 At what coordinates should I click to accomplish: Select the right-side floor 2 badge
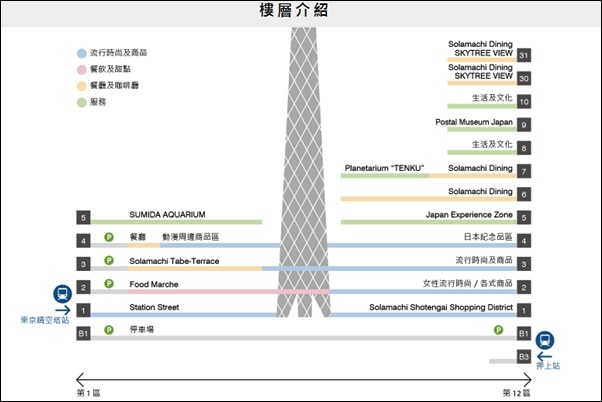click(524, 287)
